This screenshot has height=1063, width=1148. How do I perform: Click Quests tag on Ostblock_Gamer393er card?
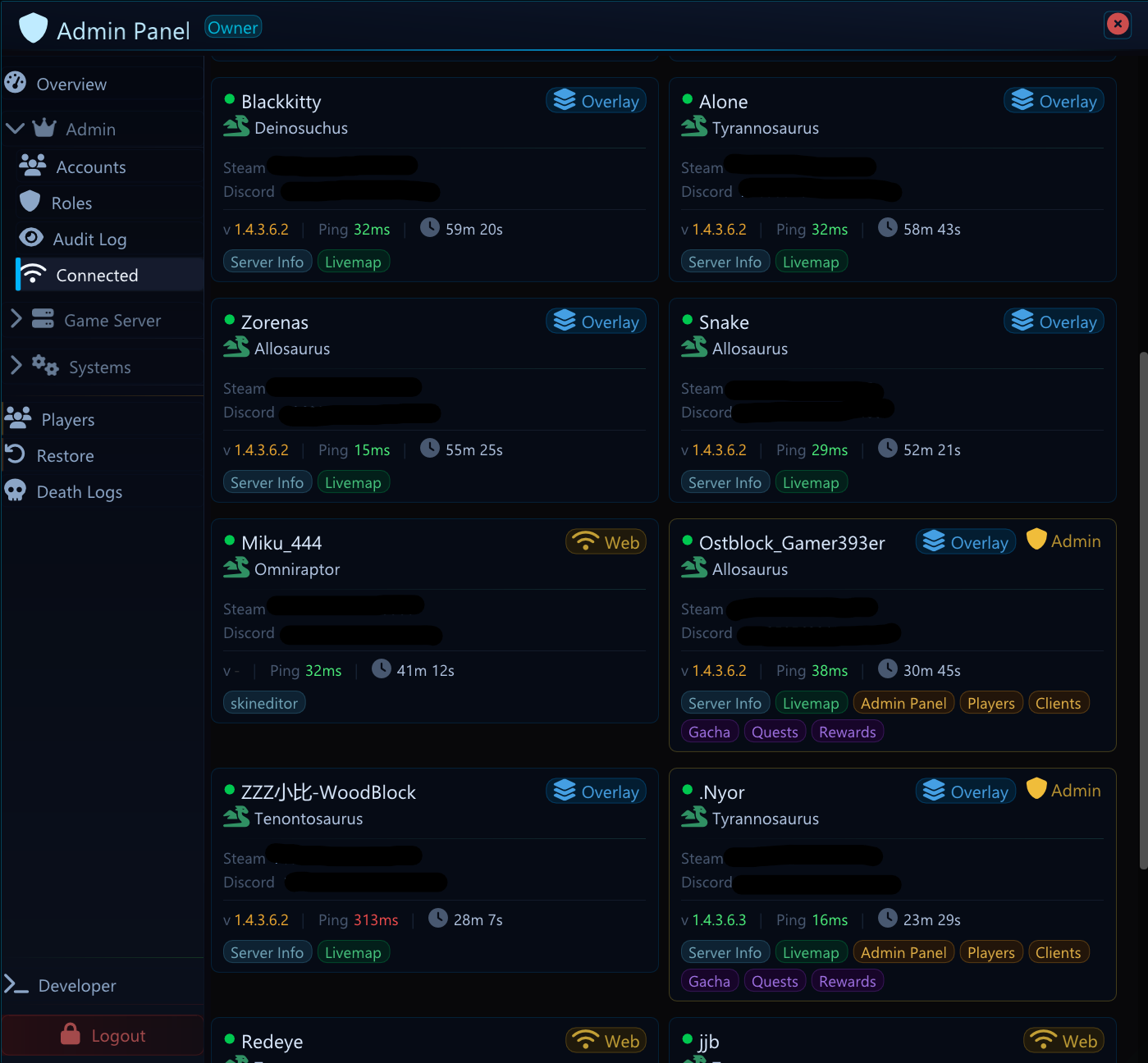point(775,732)
